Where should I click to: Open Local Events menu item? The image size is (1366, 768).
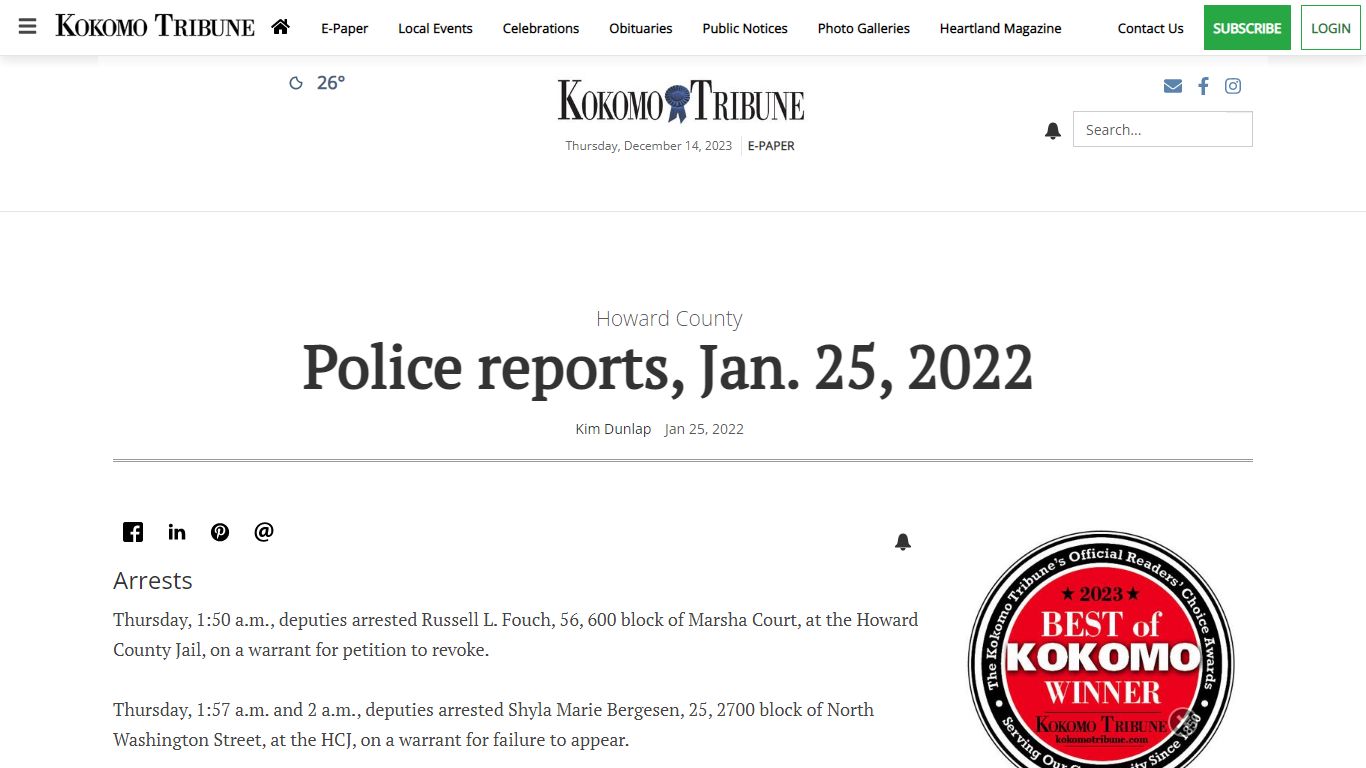(435, 28)
